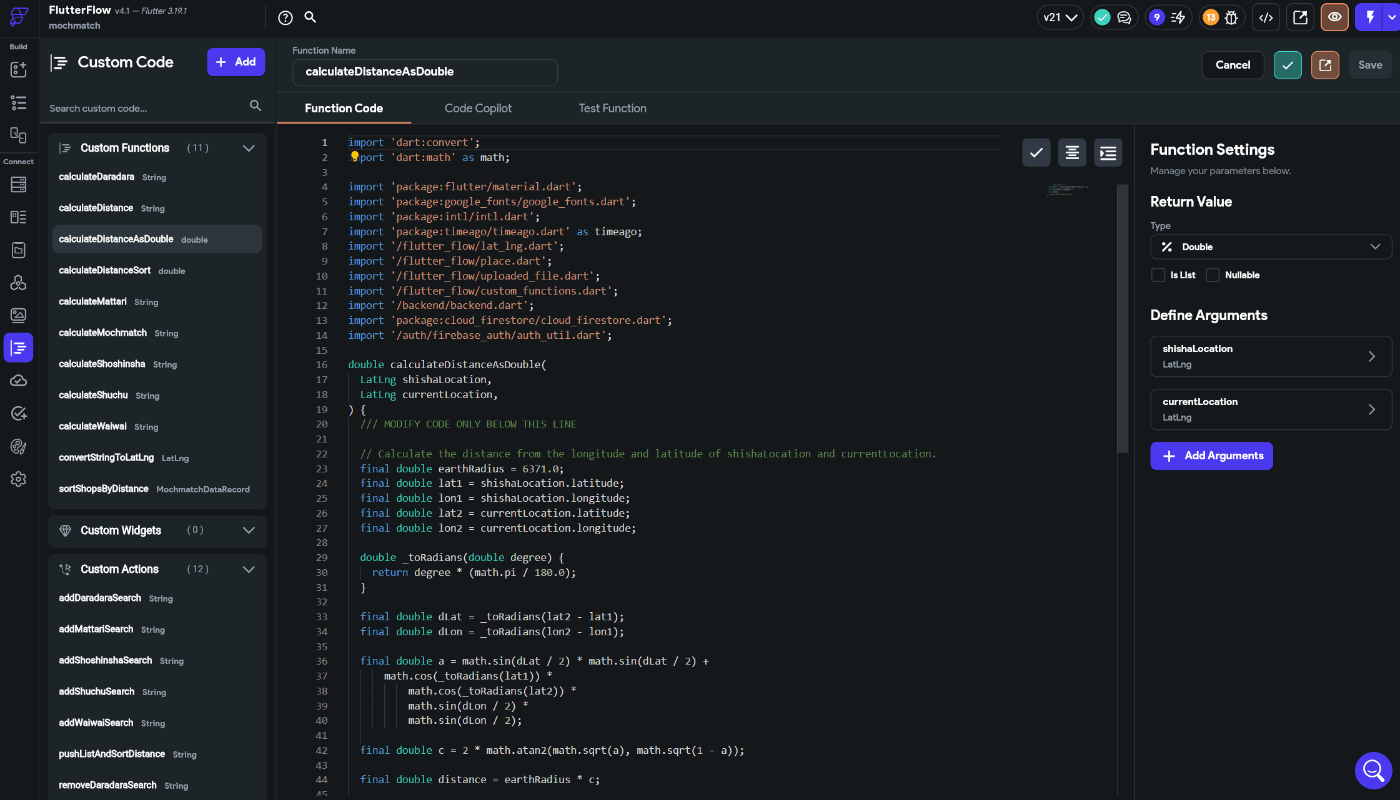Open the Cloud Functions icon in left sidebar
The image size is (1400, 800).
(x=18, y=381)
